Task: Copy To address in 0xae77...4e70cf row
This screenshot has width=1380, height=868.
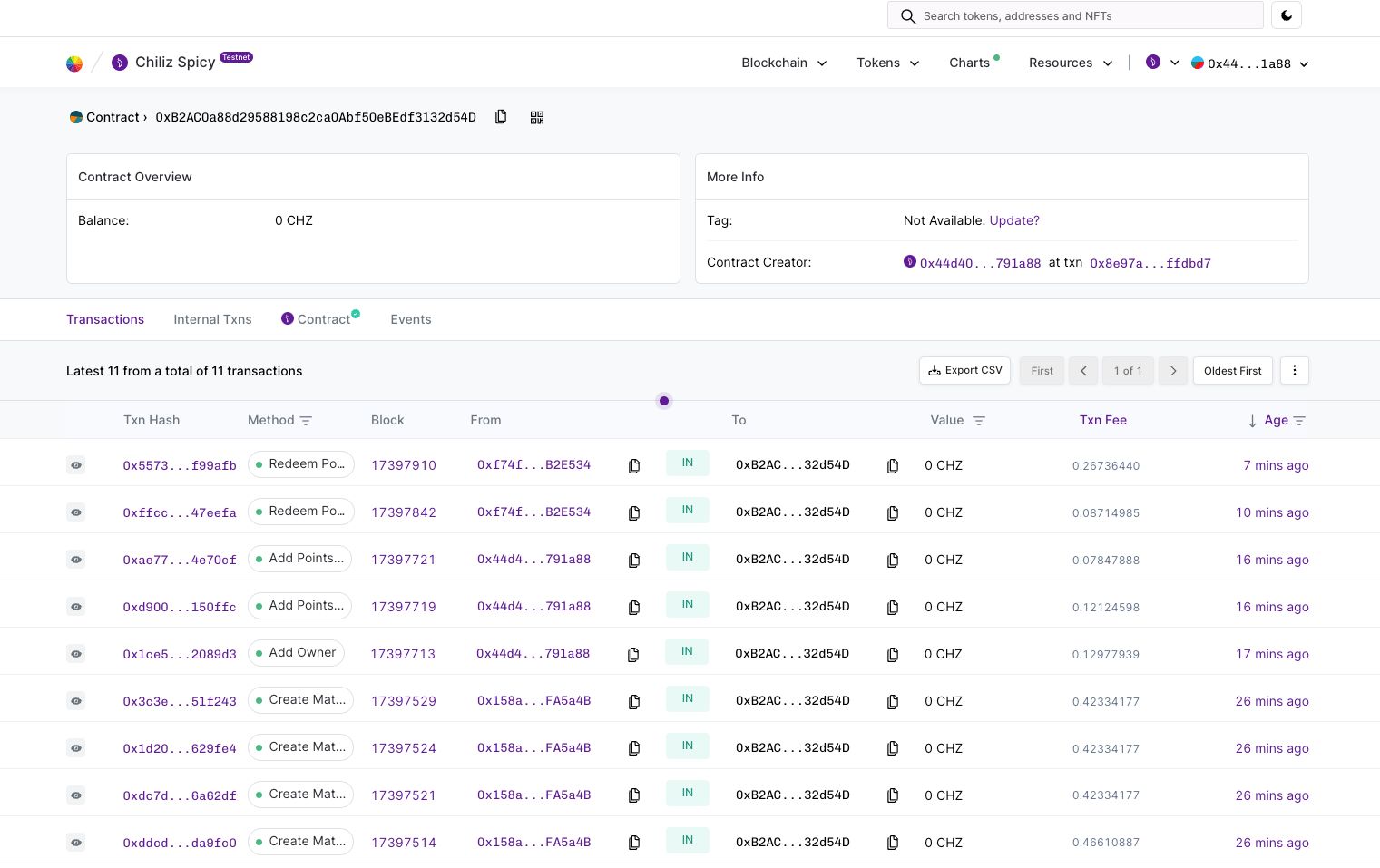Action: point(893,560)
